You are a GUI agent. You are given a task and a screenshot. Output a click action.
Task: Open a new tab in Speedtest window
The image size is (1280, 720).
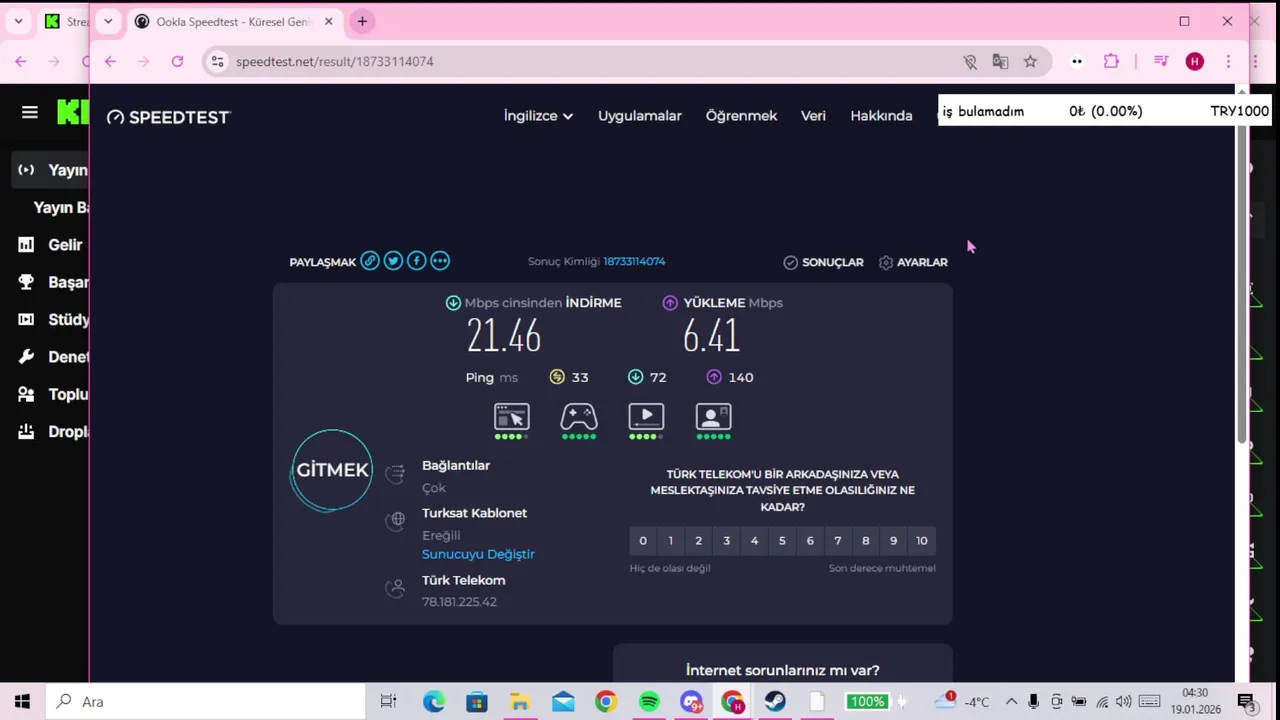362,21
